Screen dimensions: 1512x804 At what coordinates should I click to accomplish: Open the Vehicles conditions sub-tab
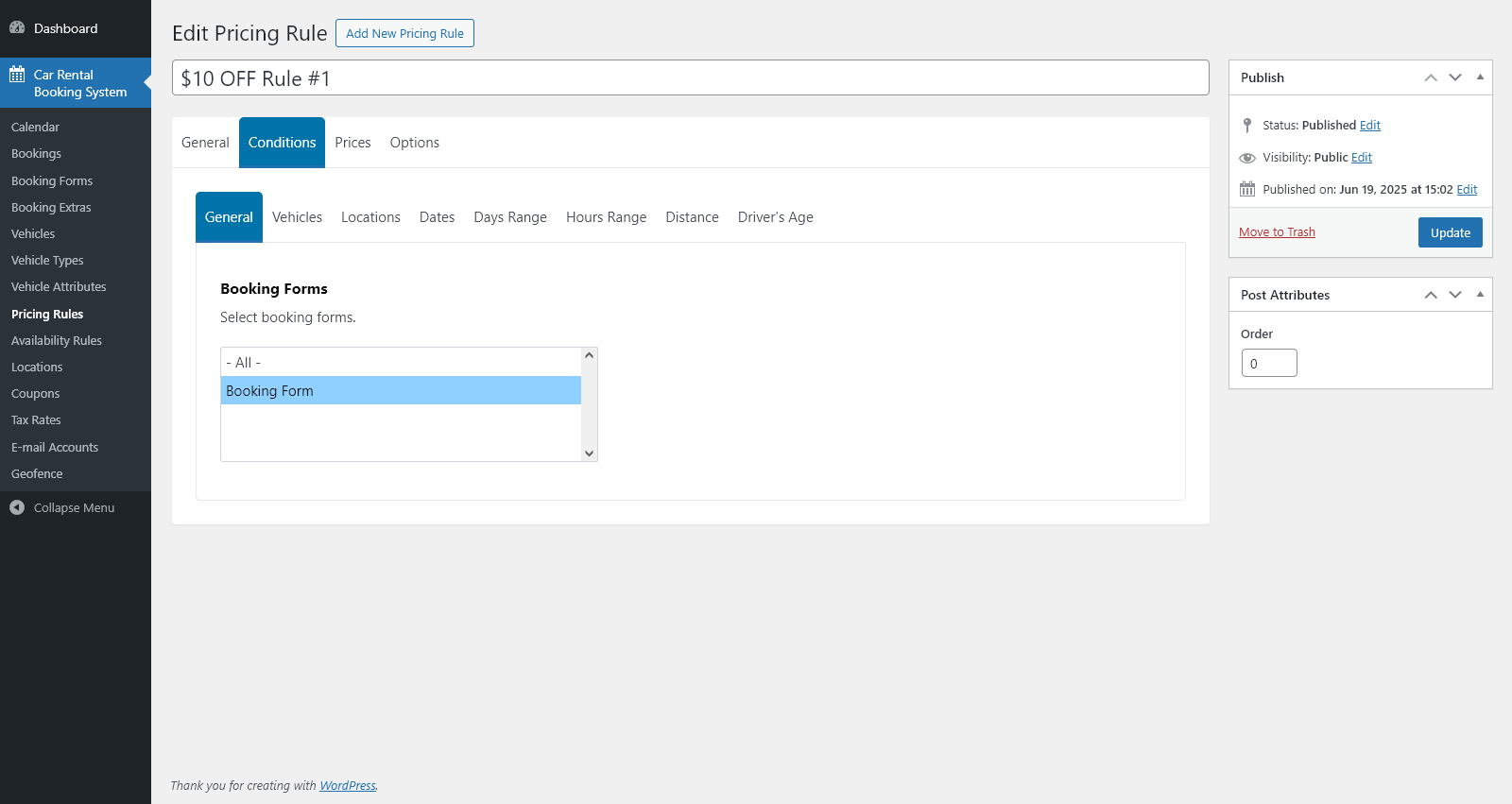297,217
